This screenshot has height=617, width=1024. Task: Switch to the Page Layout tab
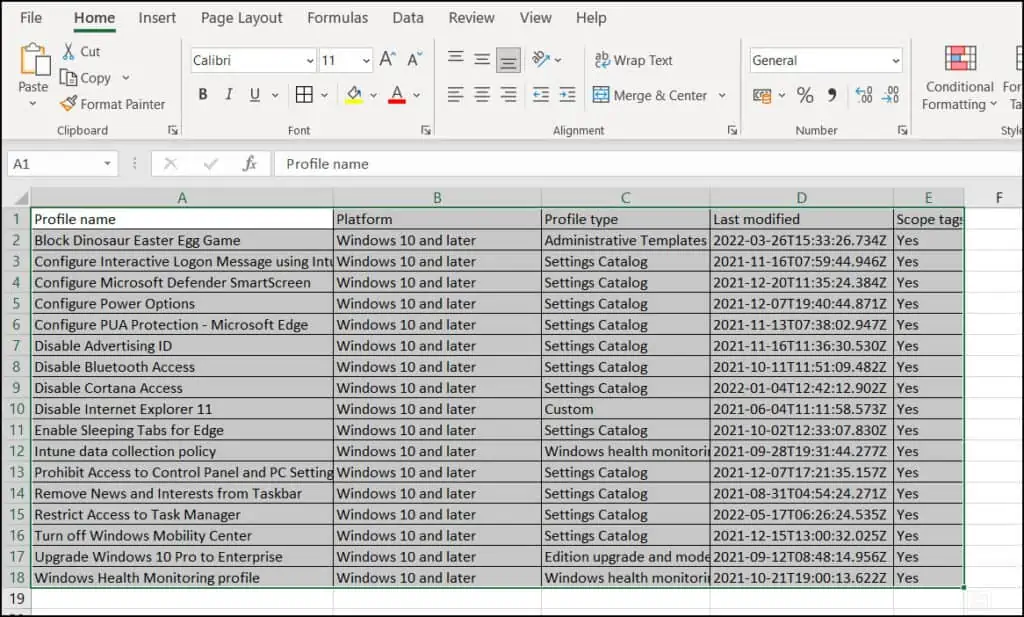tap(242, 18)
